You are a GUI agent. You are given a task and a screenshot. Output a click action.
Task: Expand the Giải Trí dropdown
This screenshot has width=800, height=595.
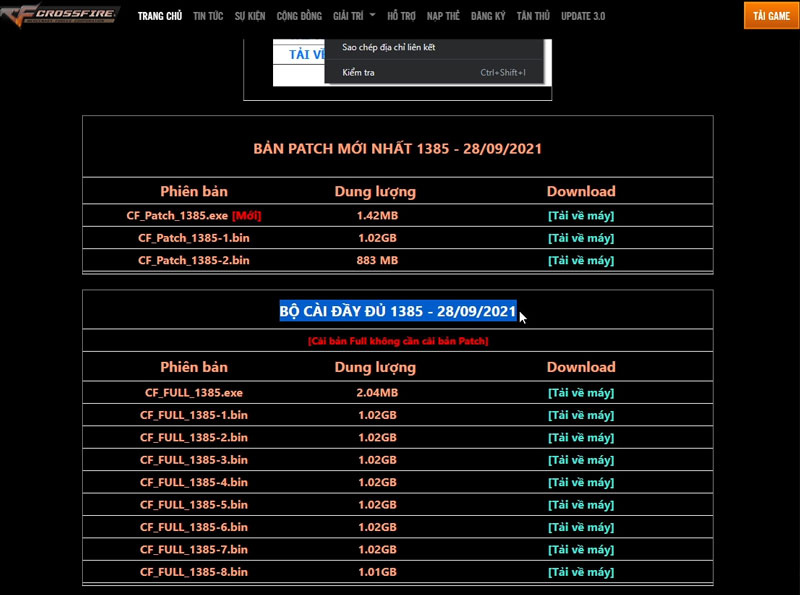tap(354, 16)
